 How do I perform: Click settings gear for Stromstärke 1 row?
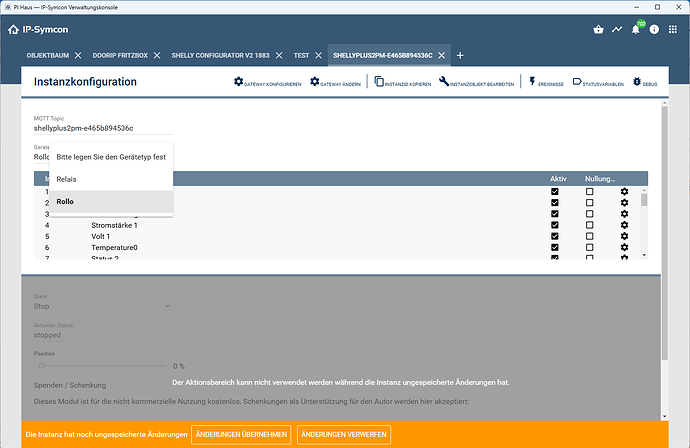pyautogui.click(x=624, y=225)
